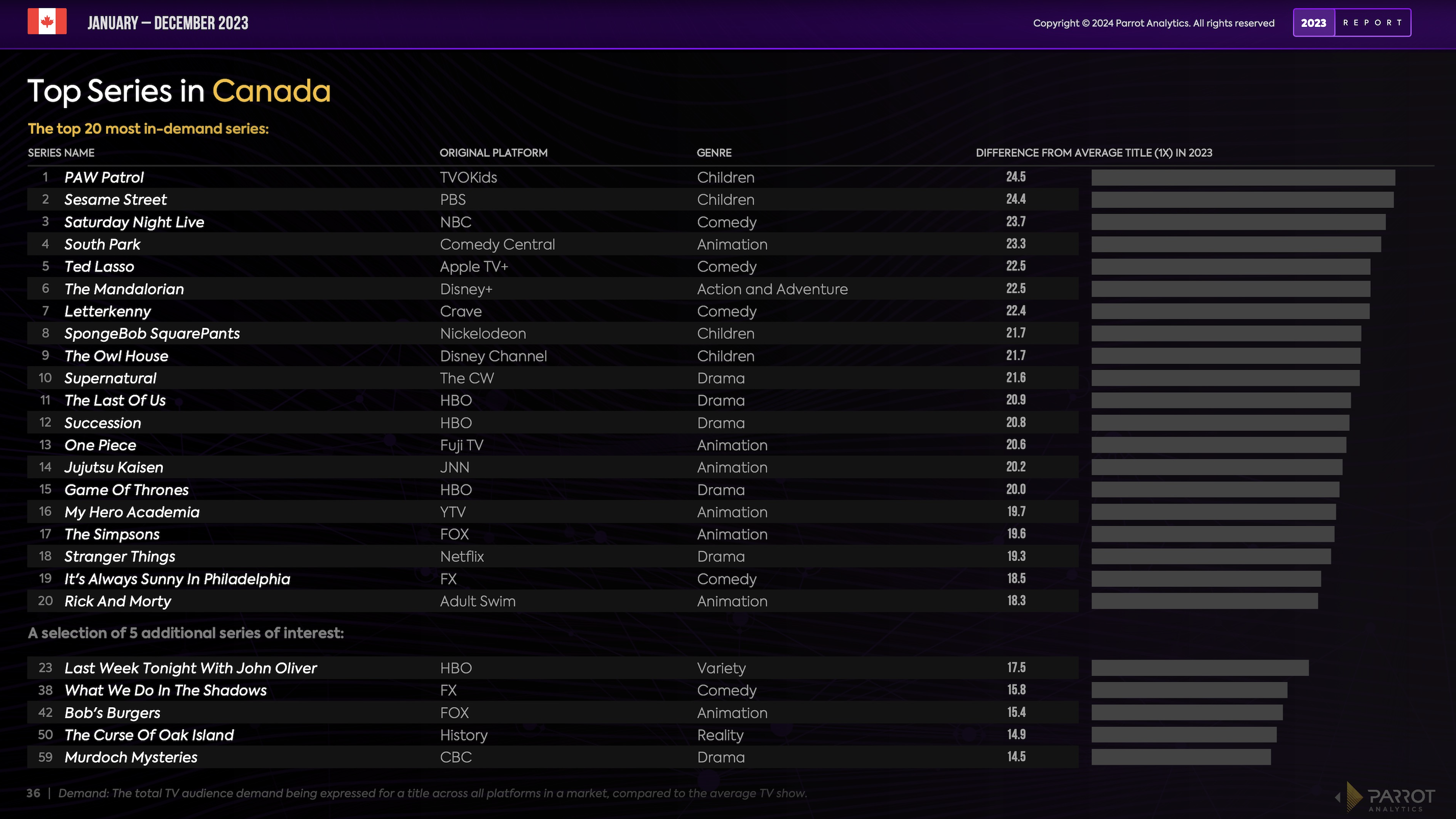Click Variety genre for Last Week Tonight

pyautogui.click(x=721, y=669)
